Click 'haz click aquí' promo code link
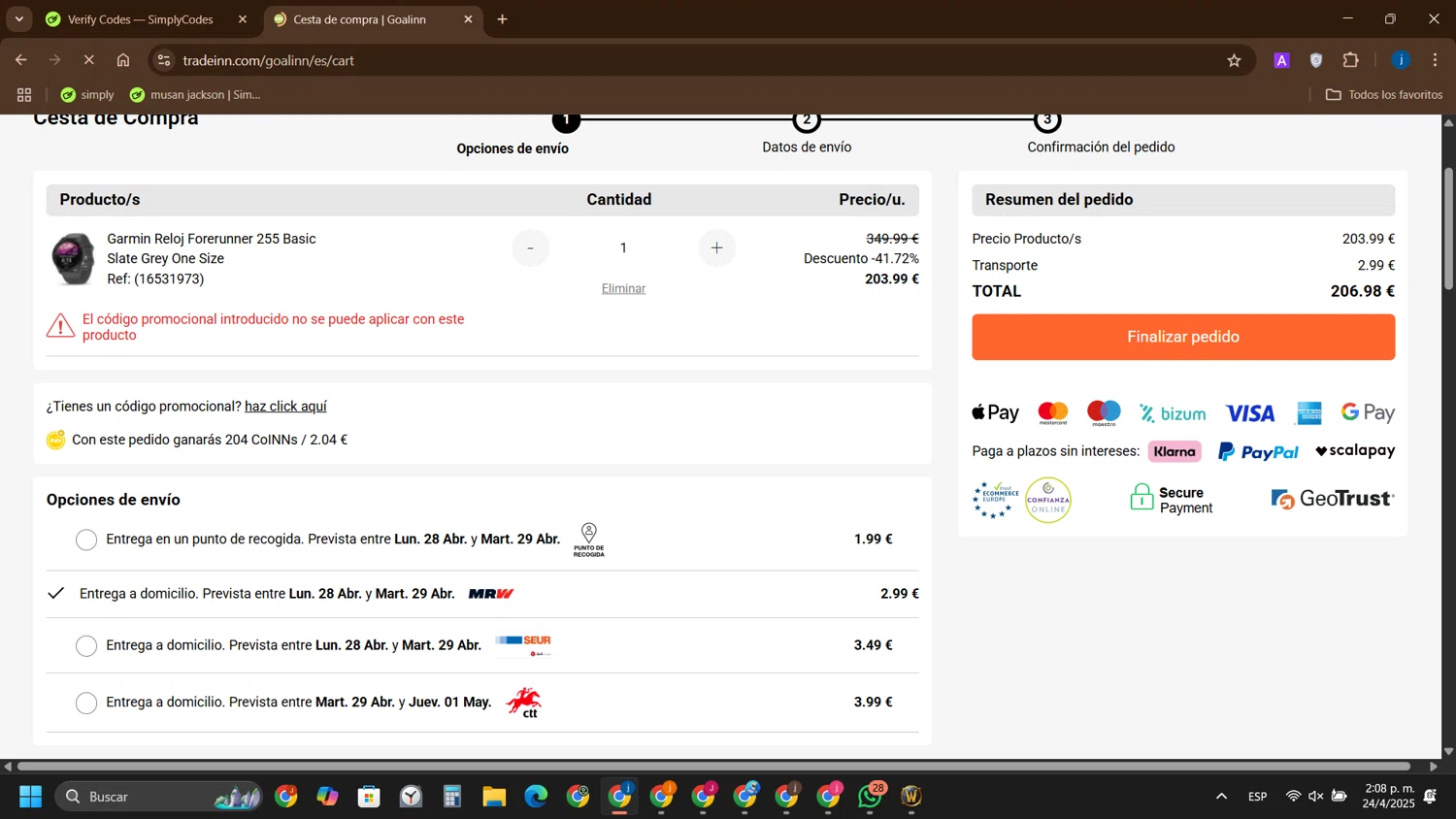The width and height of the screenshot is (1456, 819). point(285,407)
